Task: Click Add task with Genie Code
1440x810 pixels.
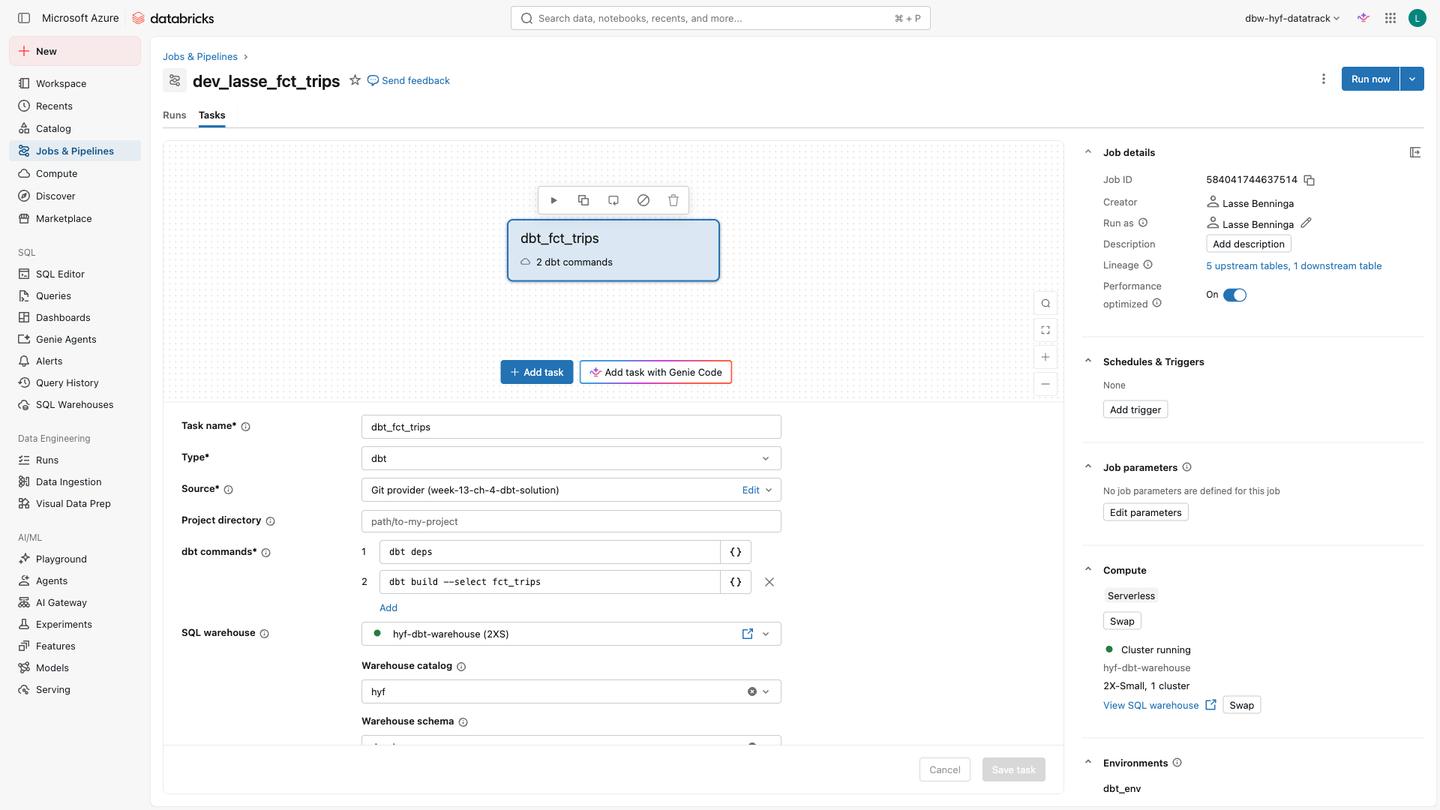Action: [x=656, y=372]
